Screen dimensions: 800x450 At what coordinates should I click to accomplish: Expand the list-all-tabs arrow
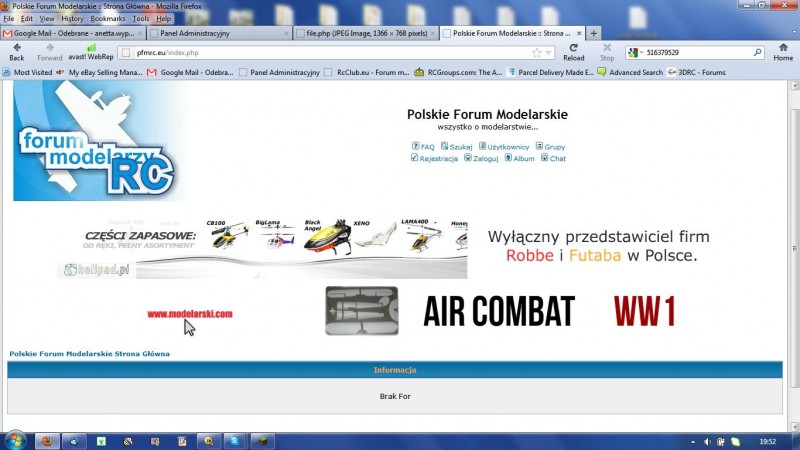(794, 33)
